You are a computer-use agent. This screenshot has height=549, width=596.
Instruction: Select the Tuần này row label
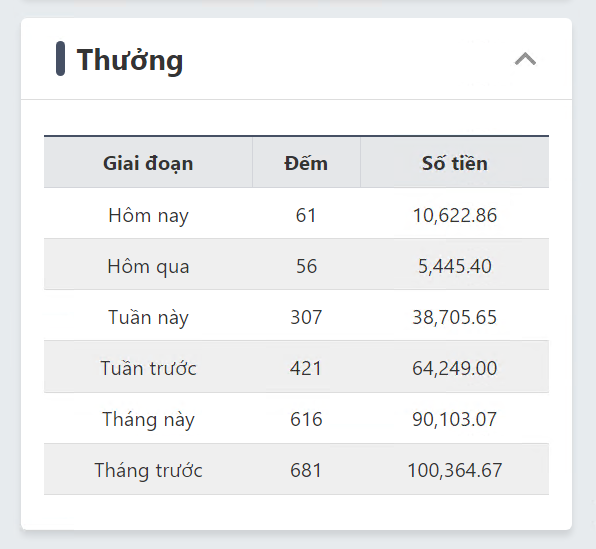pos(148,317)
